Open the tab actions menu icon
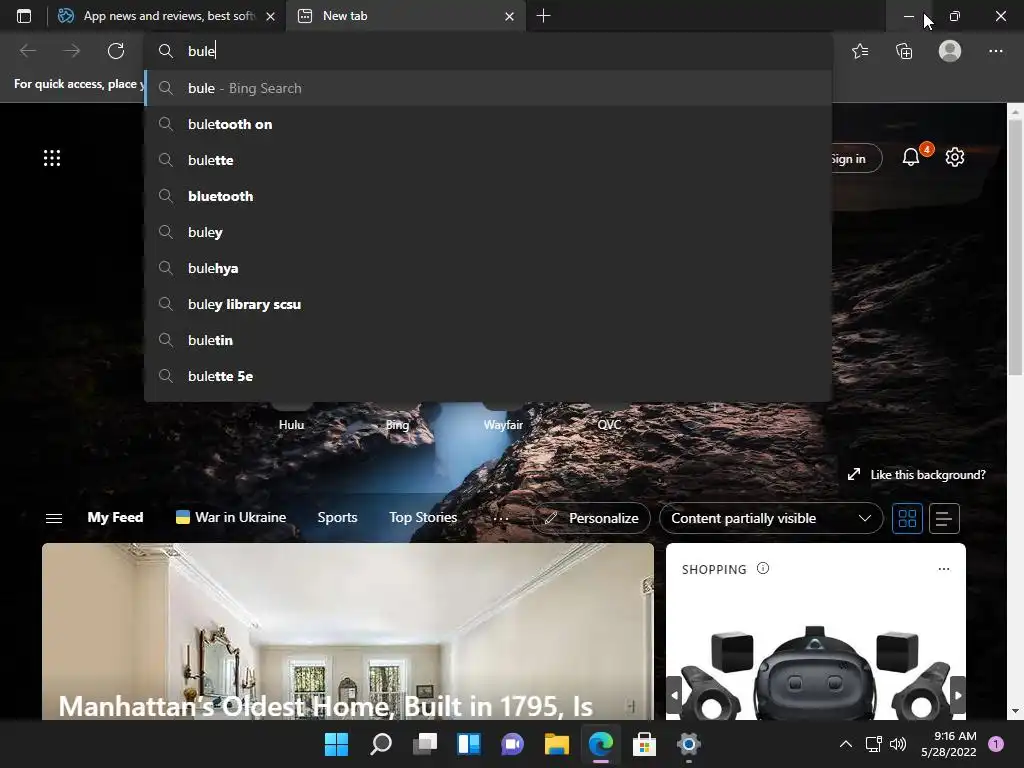Screen dimensions: 1024x768 pyautogui.click(x=24, y=16)
